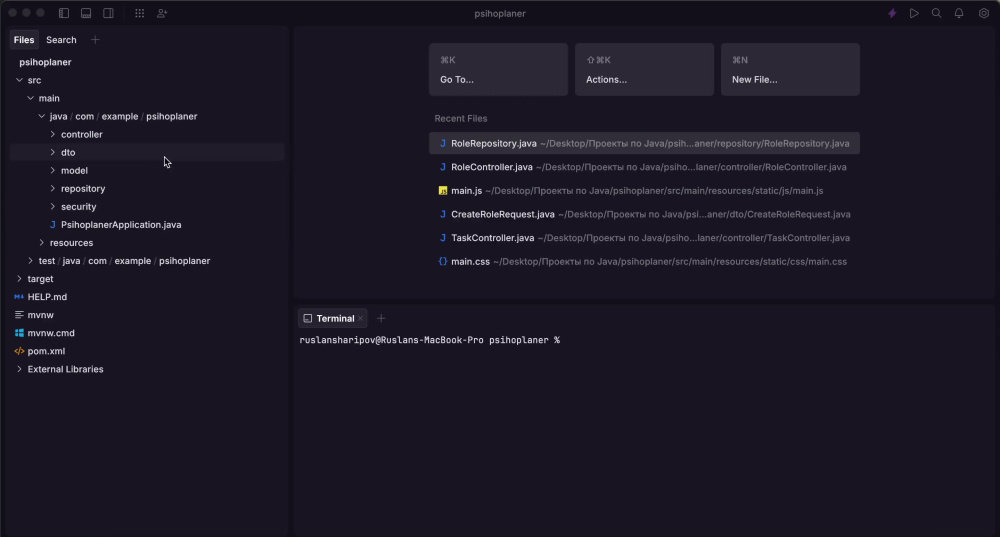
Task: Open mvnw.cmd file
Action: click(51, 333)
